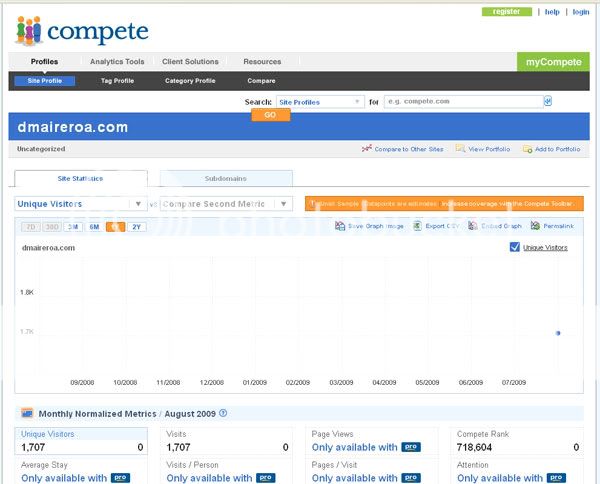600x484 pixels.
Task: Click the Save Graph Image icon
Action: point(340,226)
